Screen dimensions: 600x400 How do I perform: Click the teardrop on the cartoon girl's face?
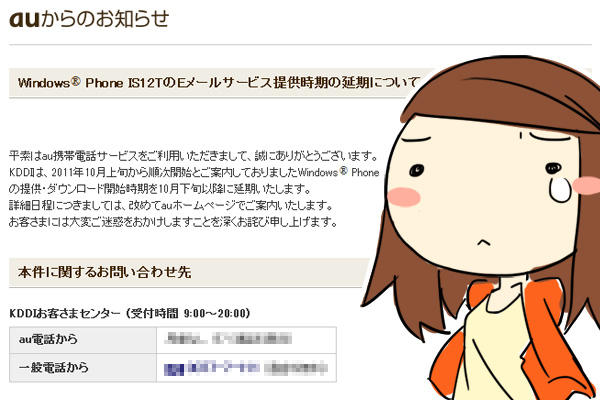560,189
